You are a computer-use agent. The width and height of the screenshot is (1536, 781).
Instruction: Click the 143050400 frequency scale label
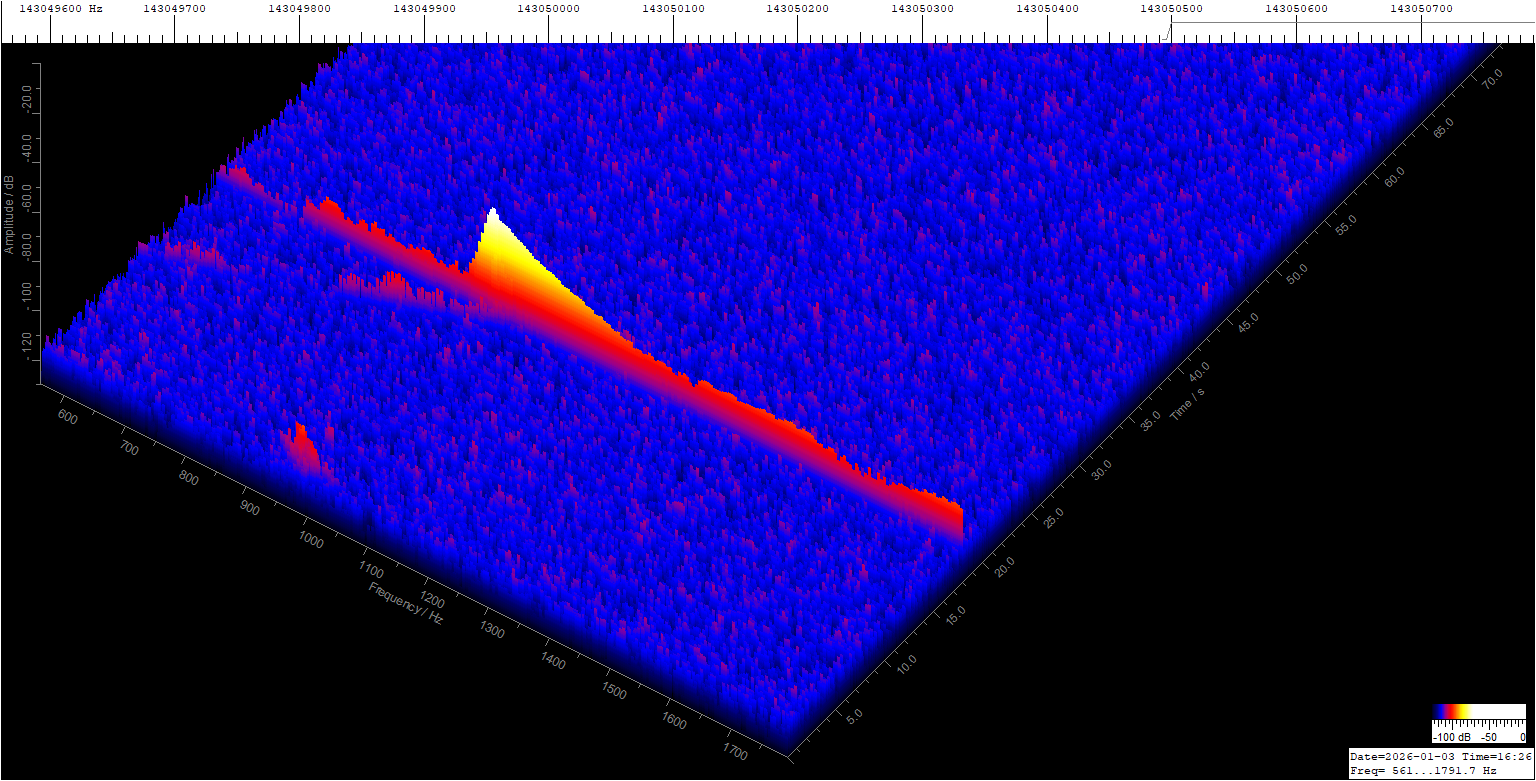point(1047,8)
